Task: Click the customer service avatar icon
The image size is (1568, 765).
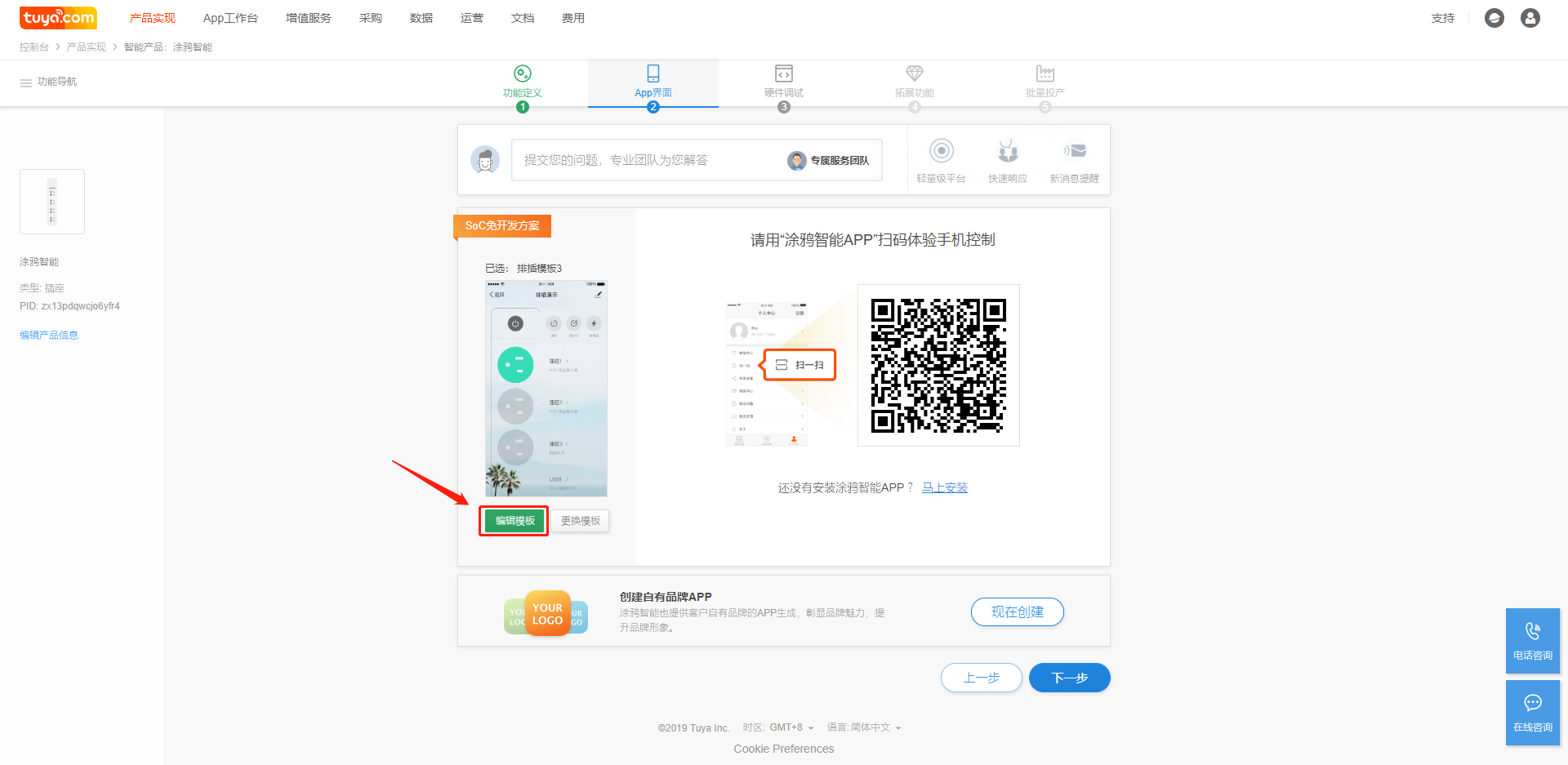Action: pyautogui.click(x=485, y=160)
